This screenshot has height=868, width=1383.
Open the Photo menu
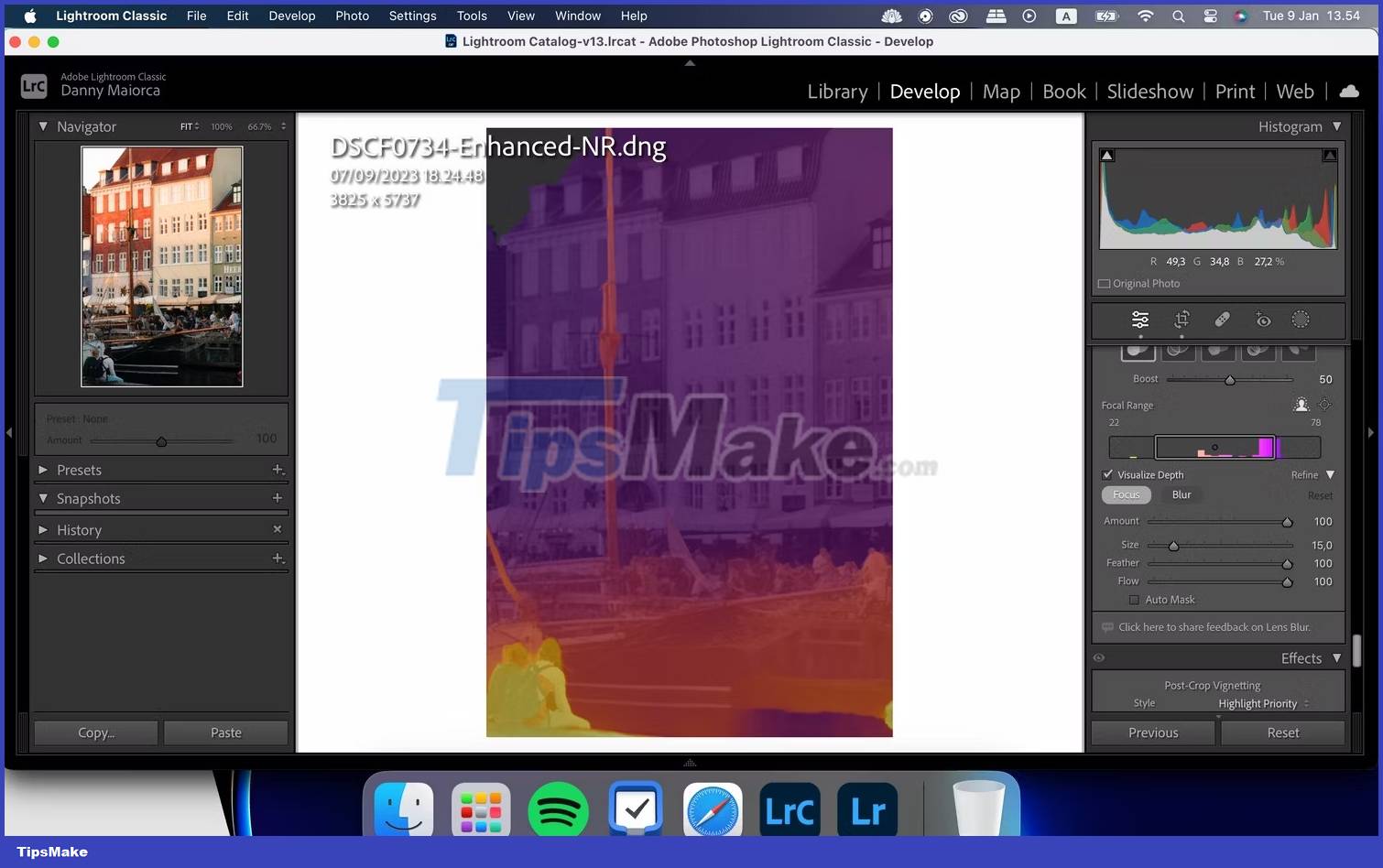point(352,16)
